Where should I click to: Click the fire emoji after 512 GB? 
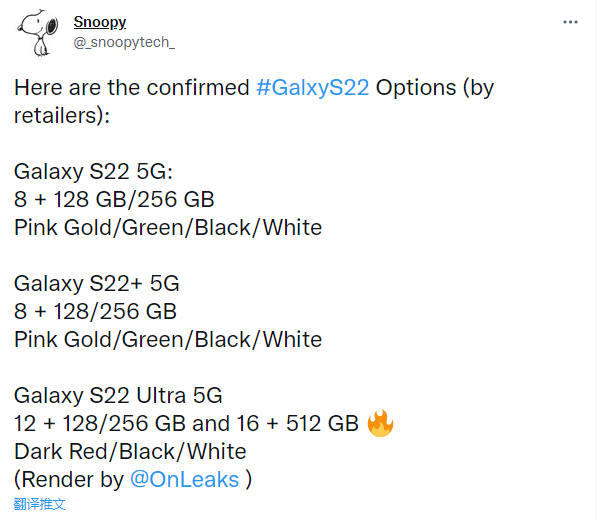pos(380,423)
